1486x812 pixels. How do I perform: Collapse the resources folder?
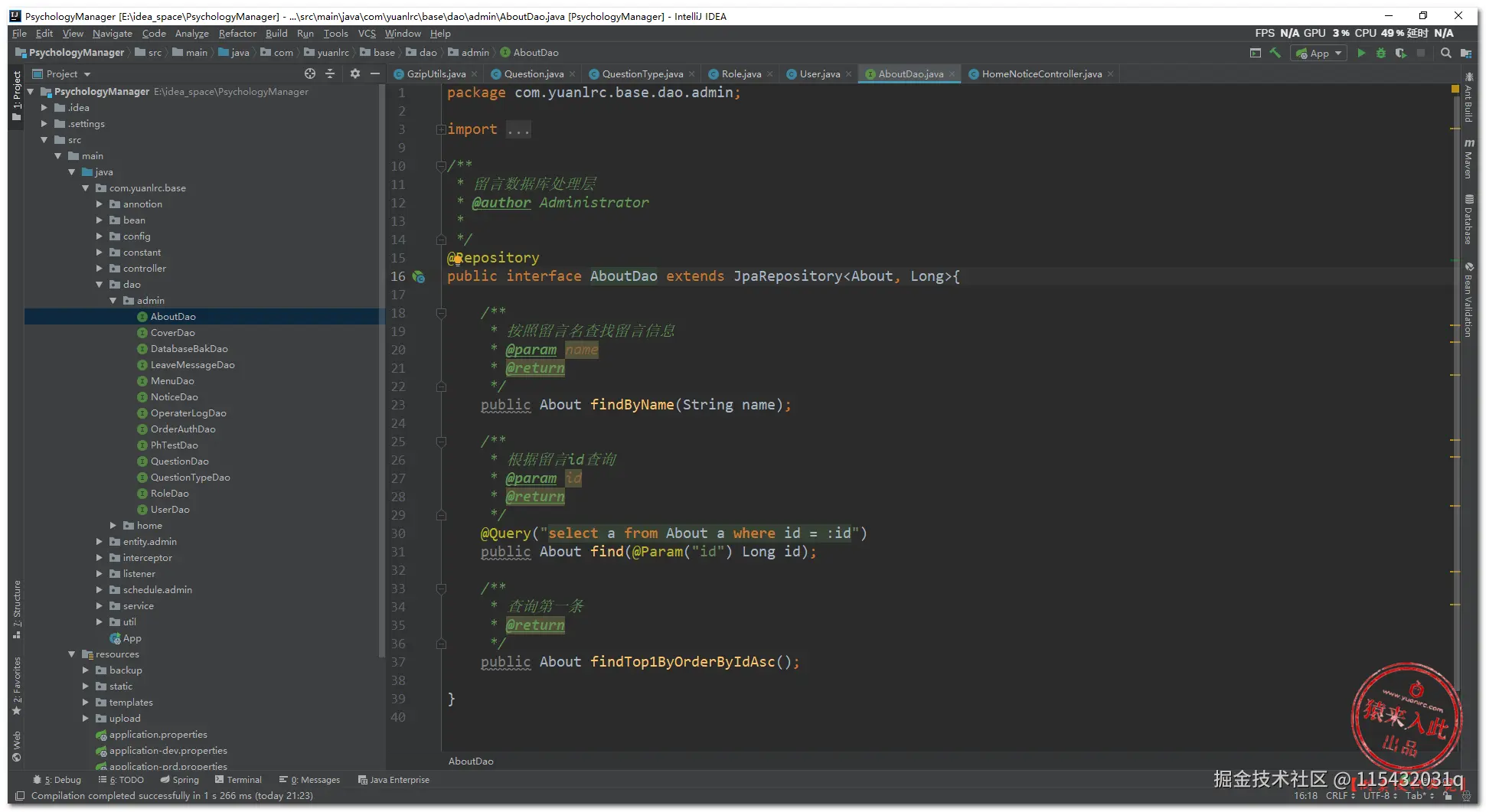[x=72, y=654]
